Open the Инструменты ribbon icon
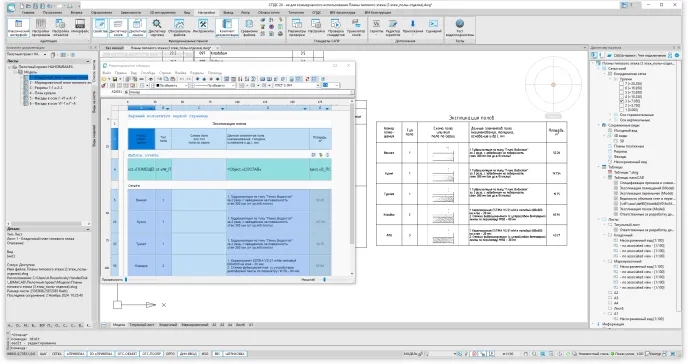 pyautogui.click(x=203, y=27)
